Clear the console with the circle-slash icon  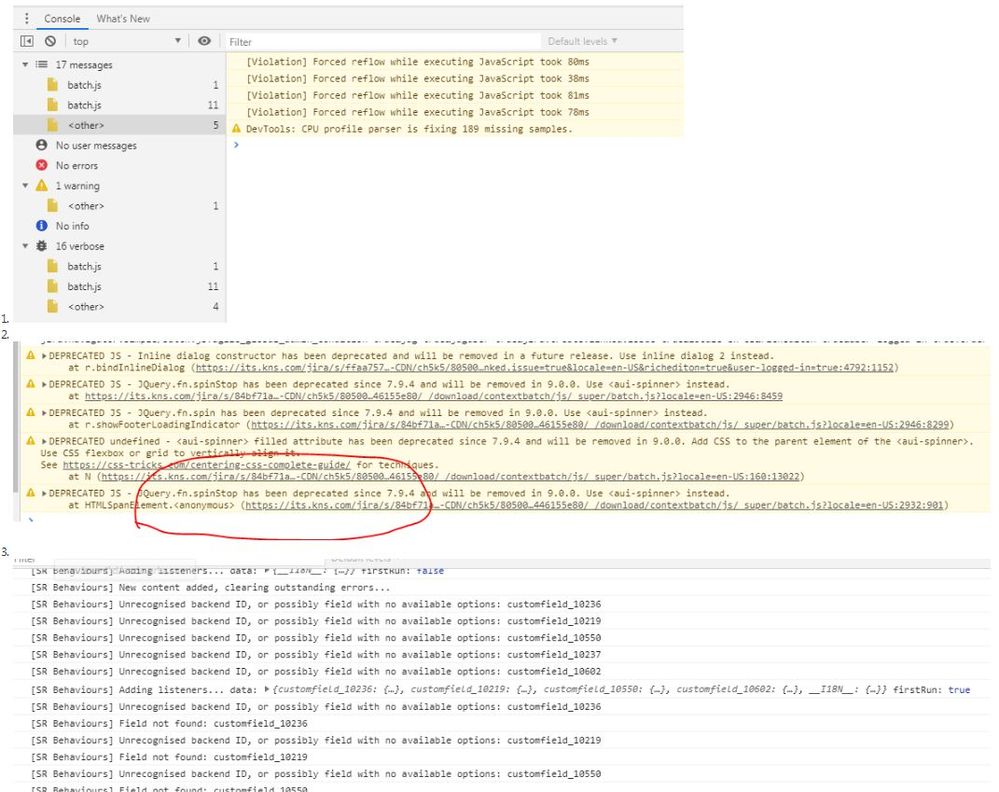click(x=50, y=41)
